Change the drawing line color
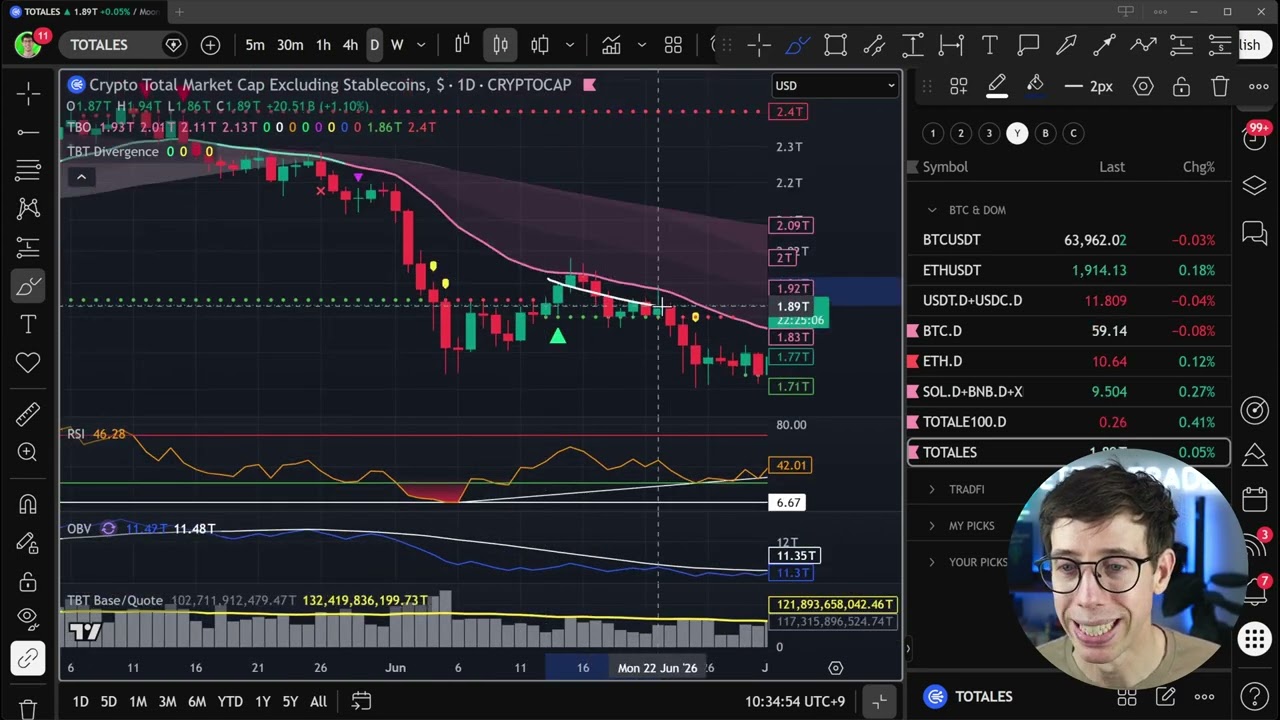This screenshot has width=1280, height=720. [997, 87]
